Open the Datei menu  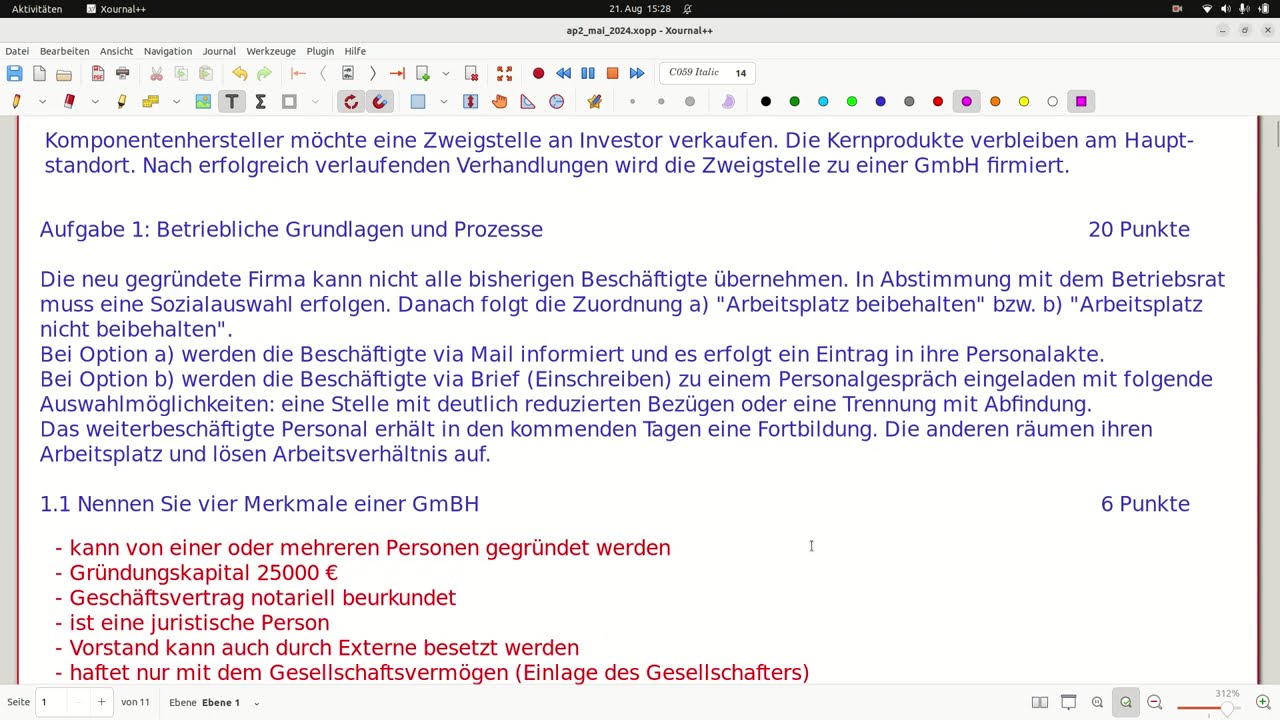pyautogui.click(x=17, y=51)
